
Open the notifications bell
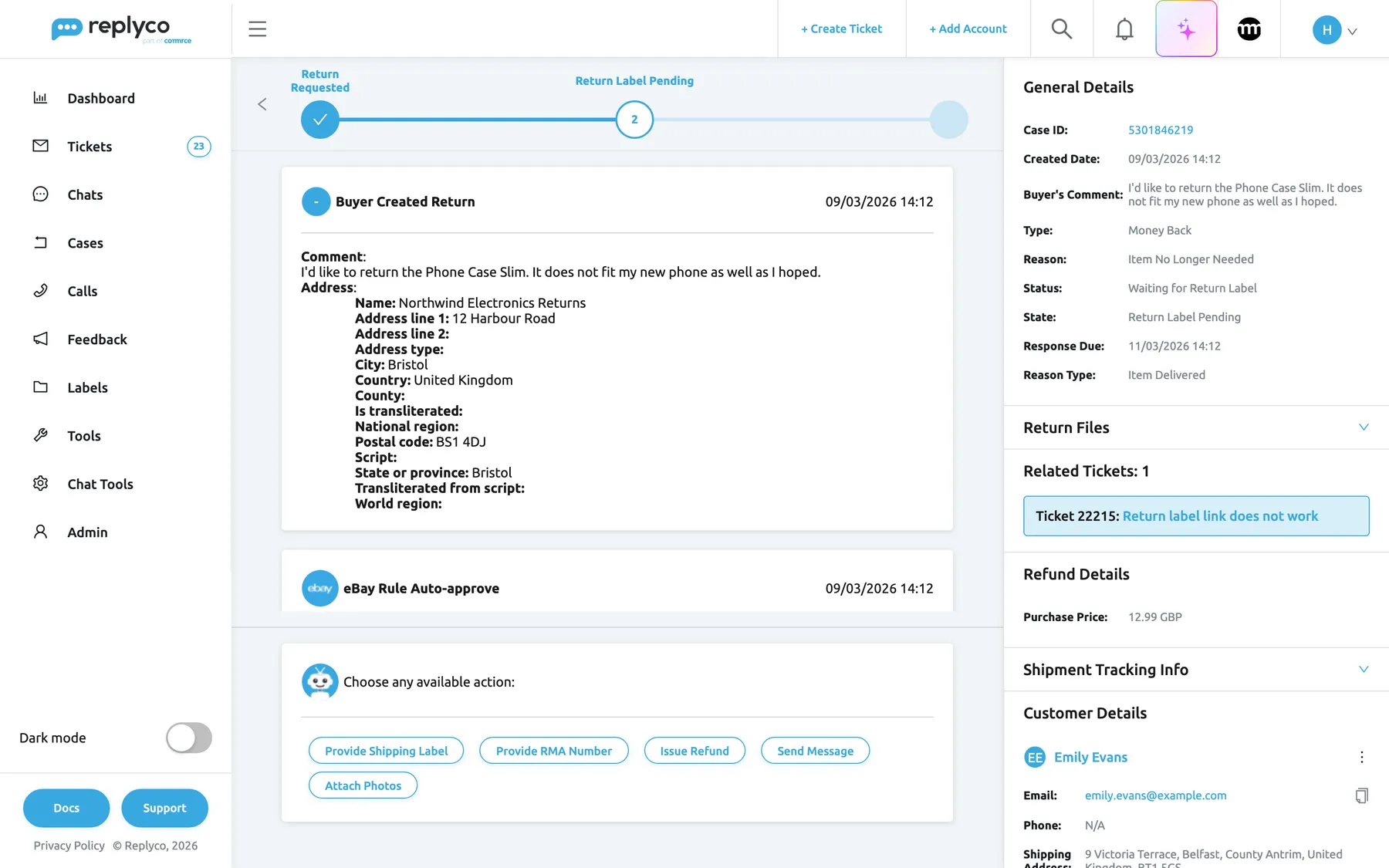[x=1124, y=29]
